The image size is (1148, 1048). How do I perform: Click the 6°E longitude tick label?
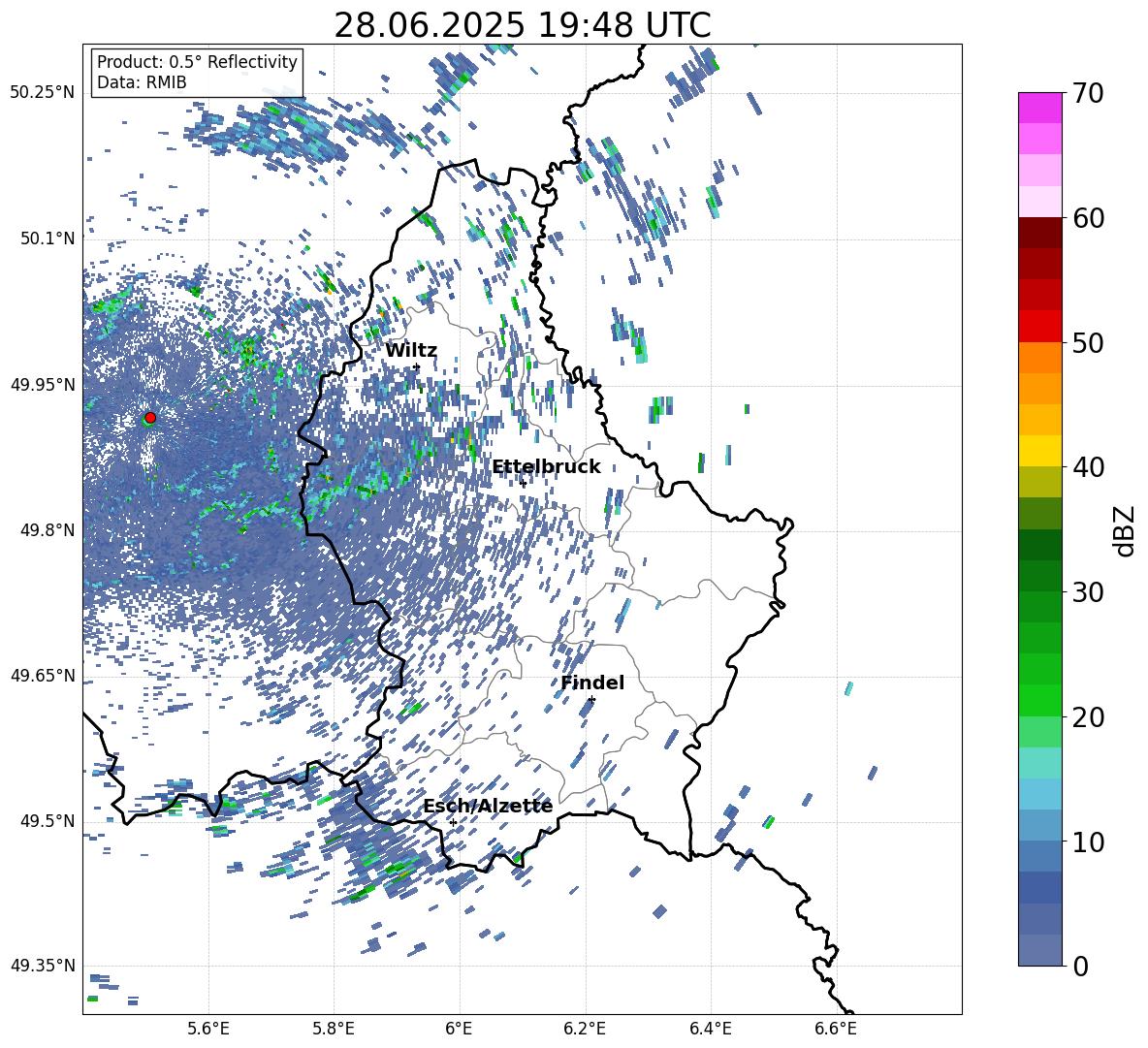pyautogui.click(x=459, y=1029)
